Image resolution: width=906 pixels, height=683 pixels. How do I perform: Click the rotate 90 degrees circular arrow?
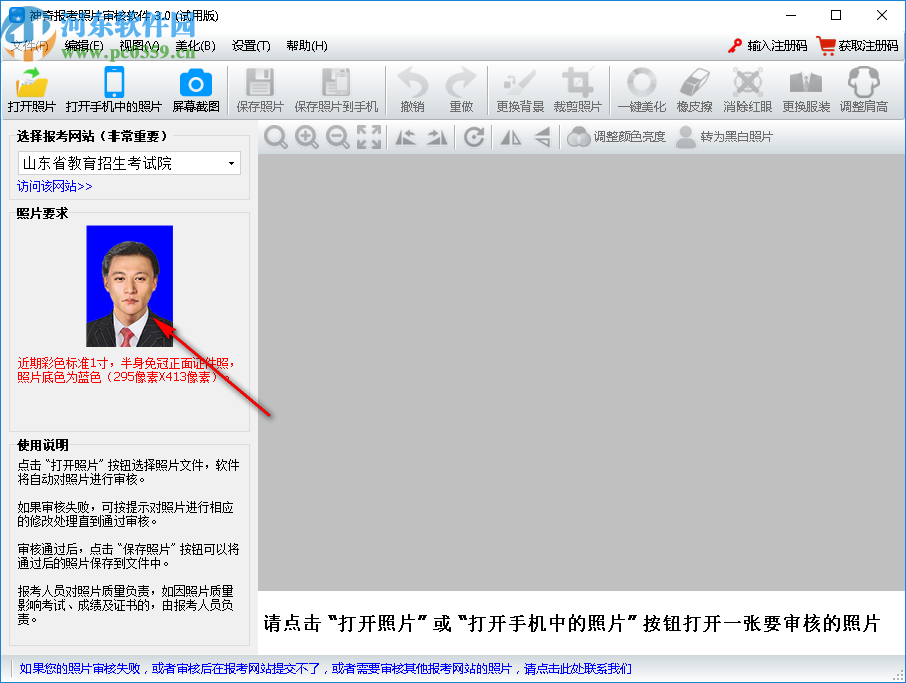474,137
